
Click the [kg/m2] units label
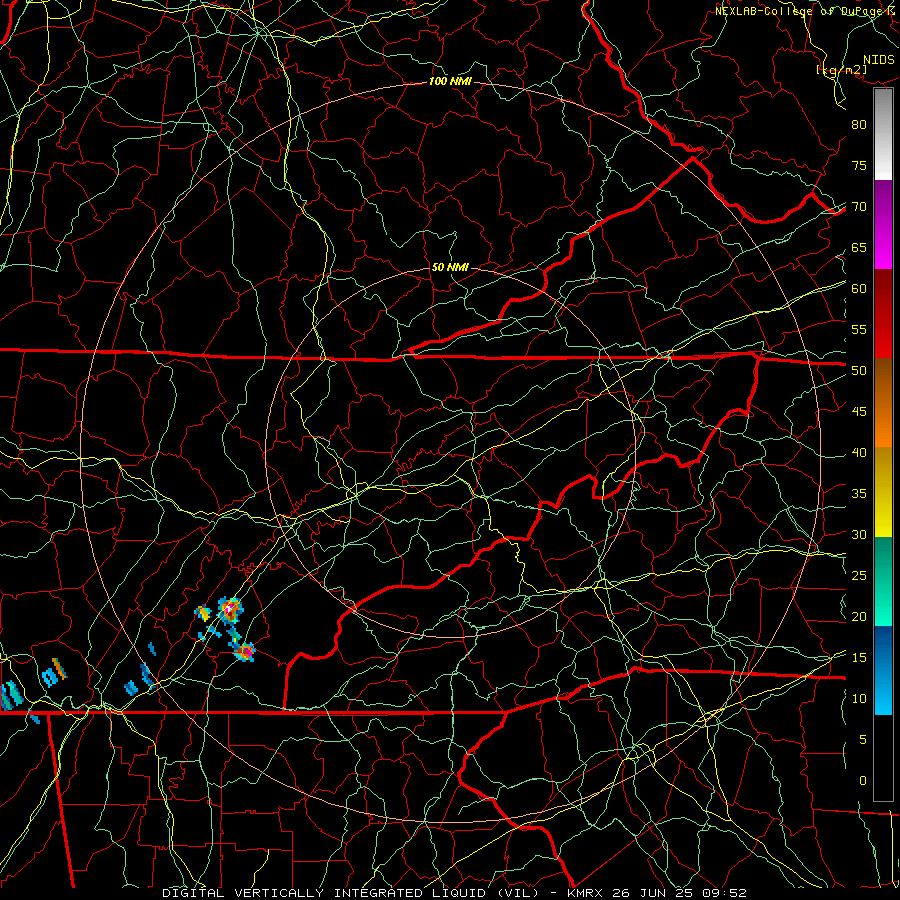click(x=841, y=70)
